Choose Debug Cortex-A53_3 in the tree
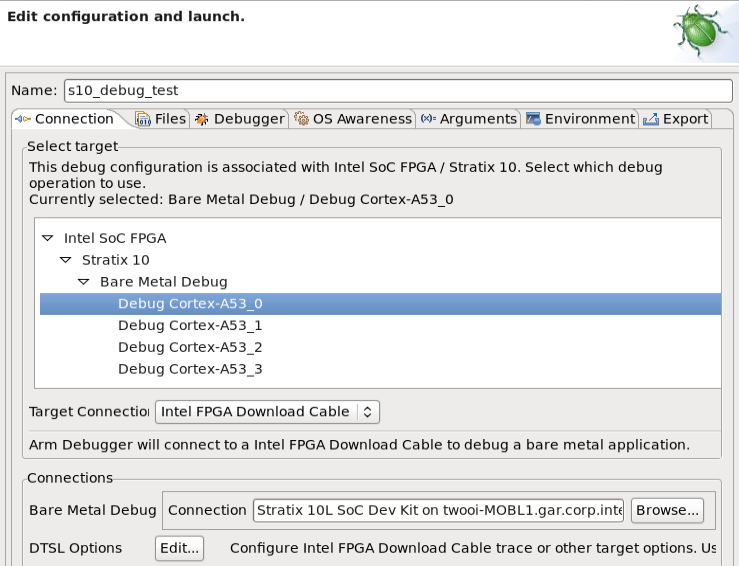The image size is (739, 566). coord(190,369)
